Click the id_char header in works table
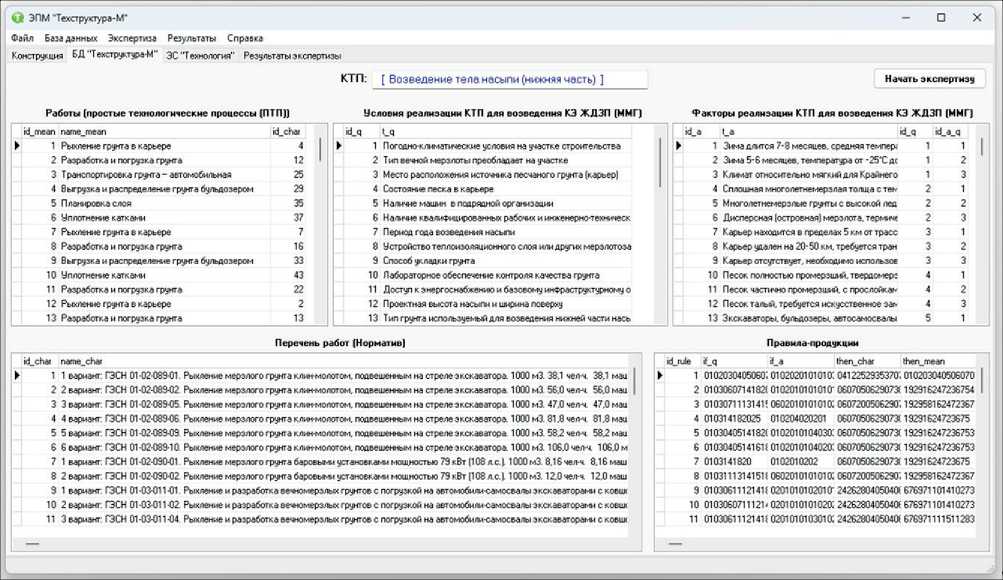The height and width of the screenshot is (580, 1003). (287, 132)
